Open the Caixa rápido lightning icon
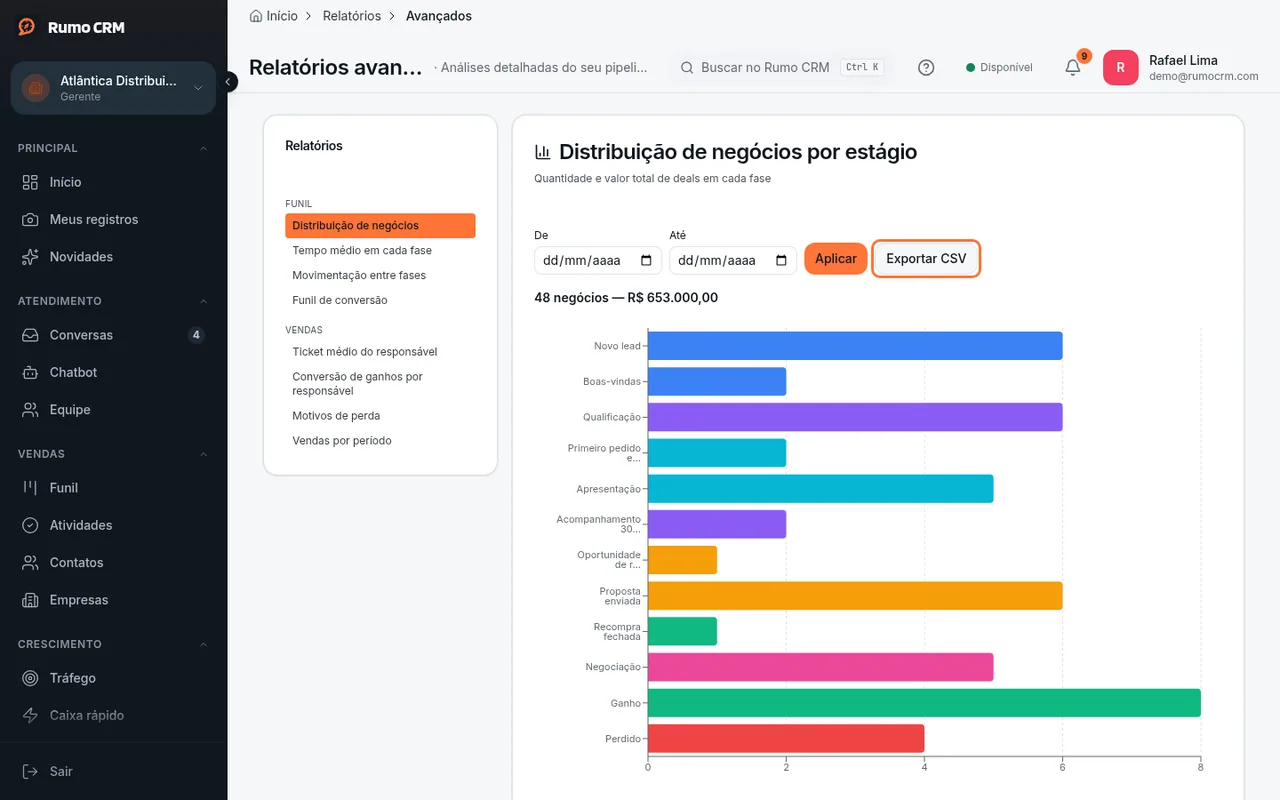The width and height of the screenshot is (1280, 800). tap(31, 715)
